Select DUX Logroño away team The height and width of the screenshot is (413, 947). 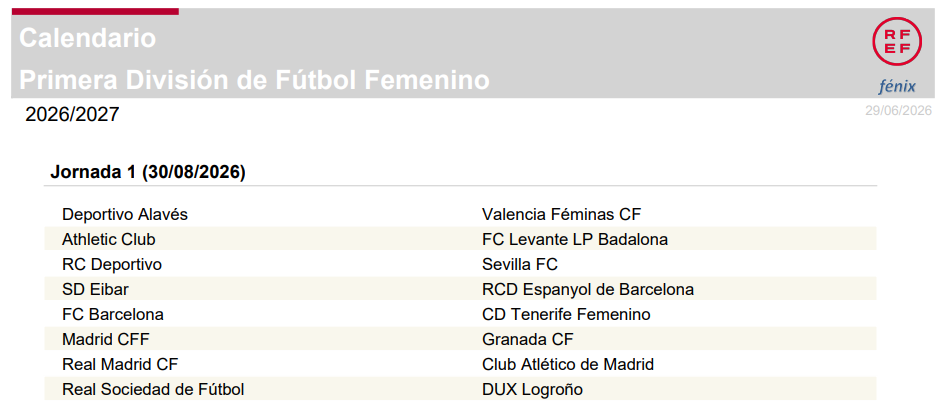[533, 390]
